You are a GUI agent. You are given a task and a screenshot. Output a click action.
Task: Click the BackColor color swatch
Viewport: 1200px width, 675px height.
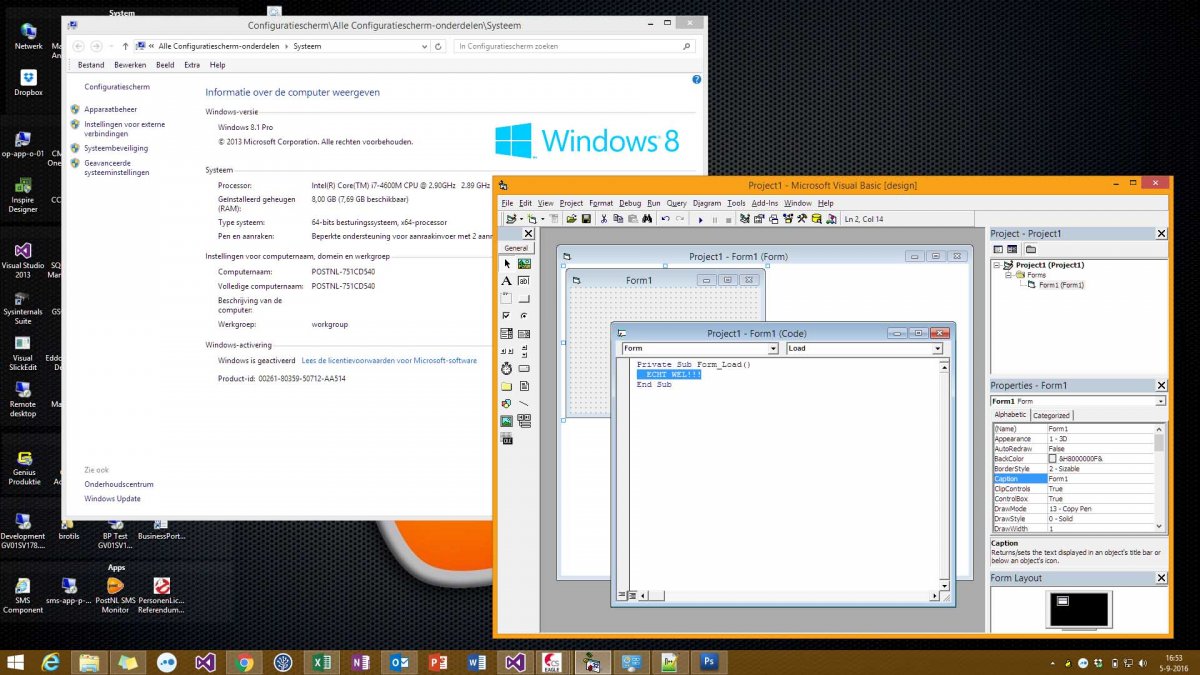1052,459
